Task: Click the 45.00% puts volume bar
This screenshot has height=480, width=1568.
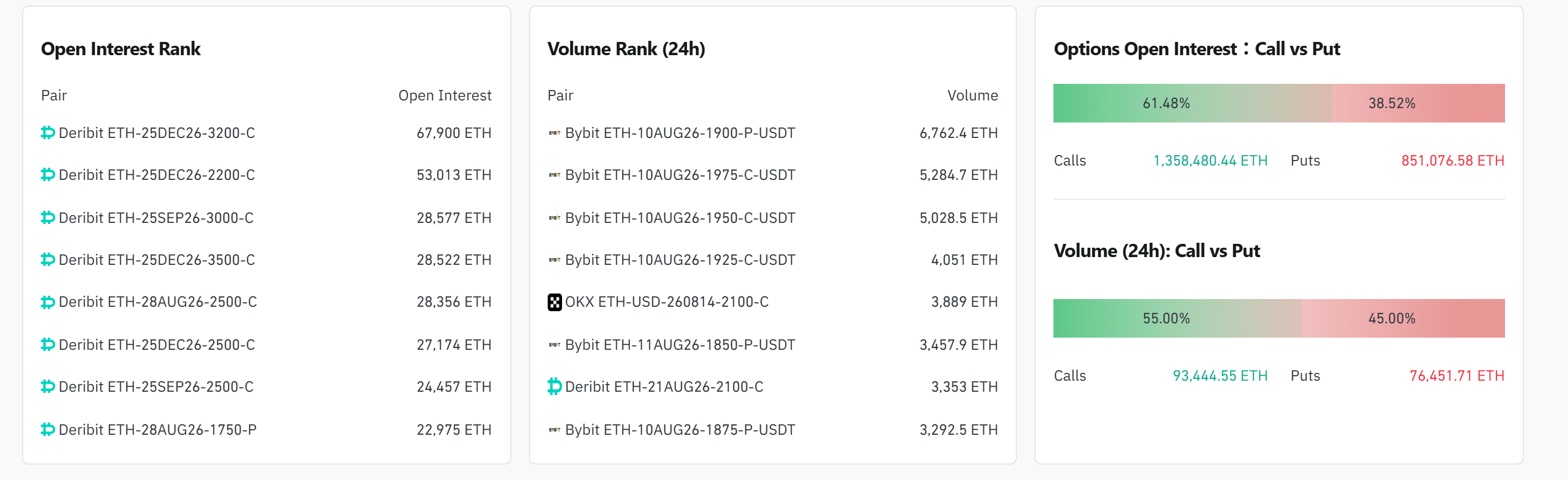Action: [1403, 318]
